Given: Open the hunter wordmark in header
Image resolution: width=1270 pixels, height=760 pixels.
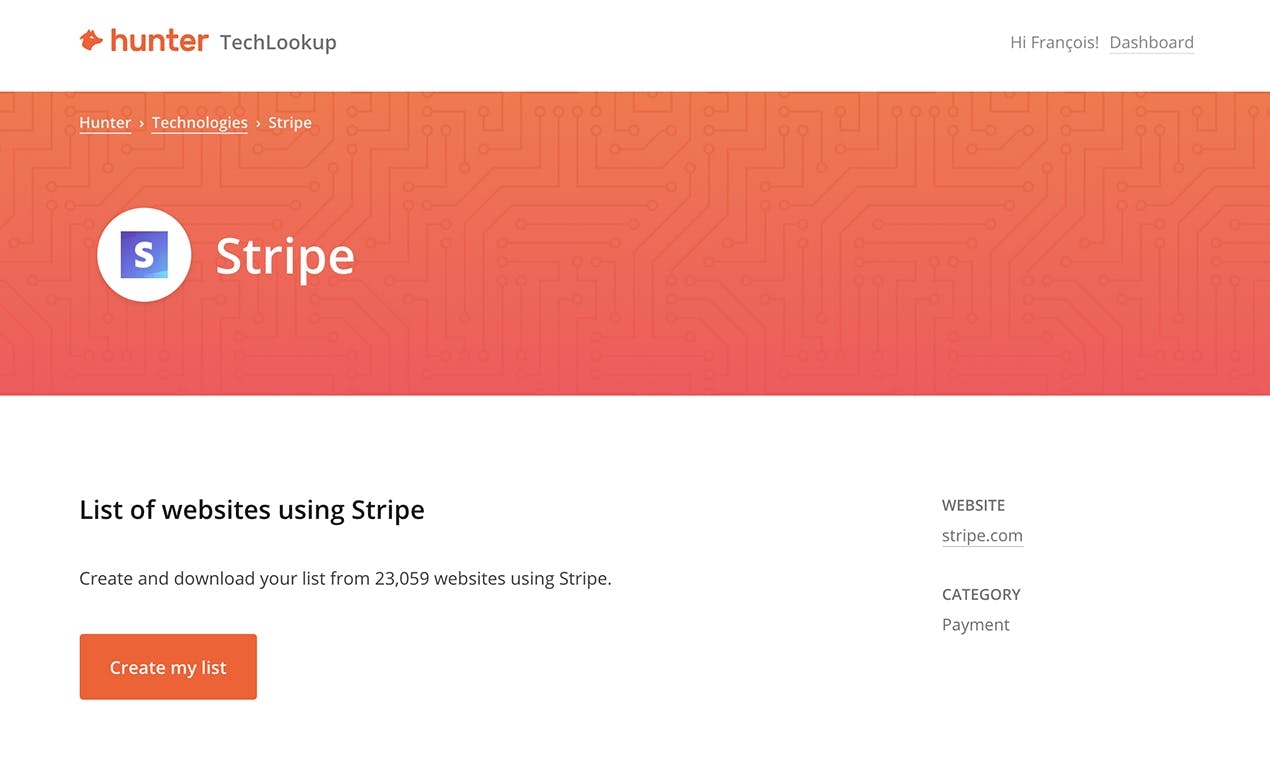Looking at the screenshot, I should 159,41.
